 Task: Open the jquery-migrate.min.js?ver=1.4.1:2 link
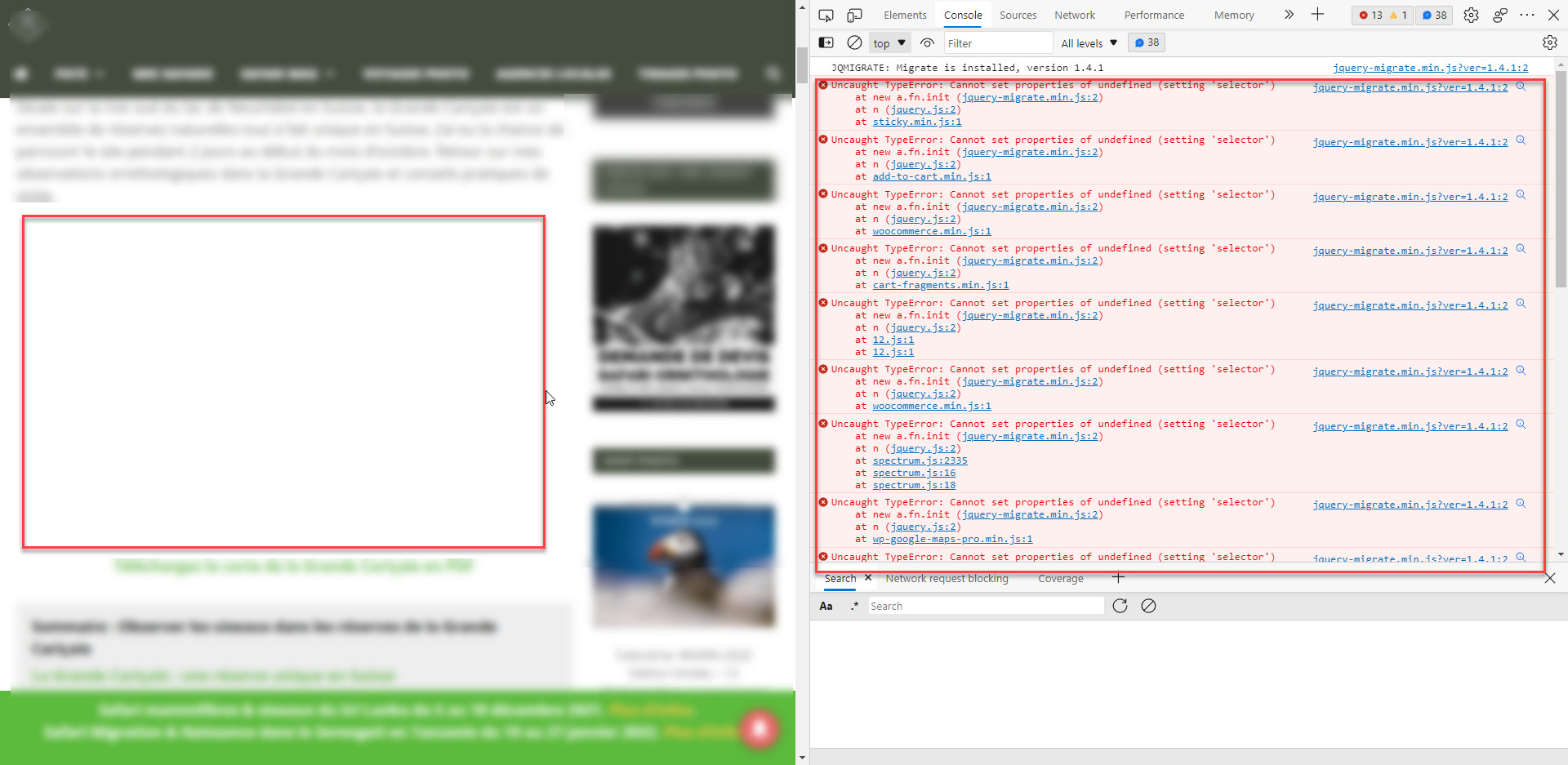tap(1410, 87)
